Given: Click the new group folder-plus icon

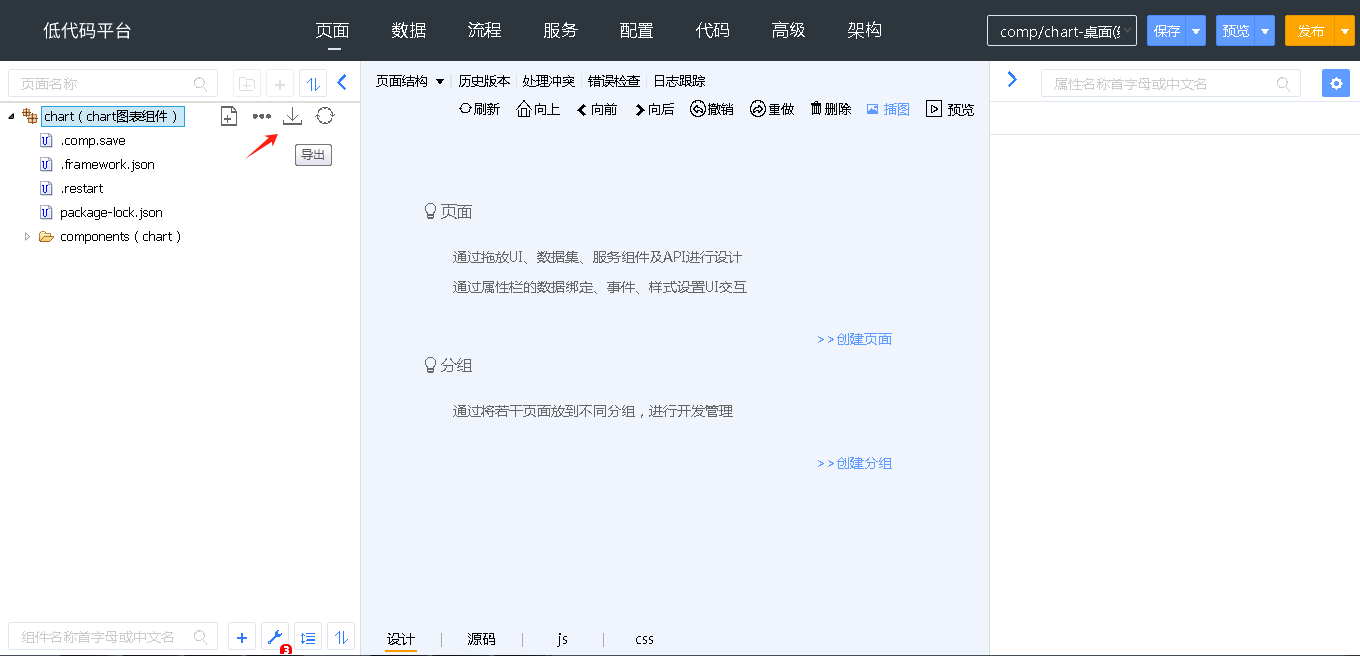Looking at the screenshot, I should click(246, 83).
